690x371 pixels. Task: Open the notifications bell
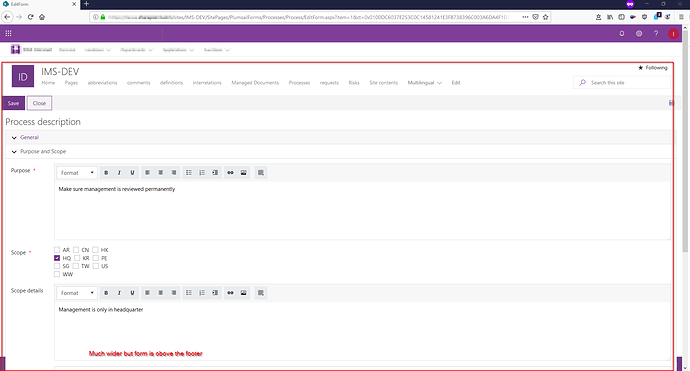622,33
